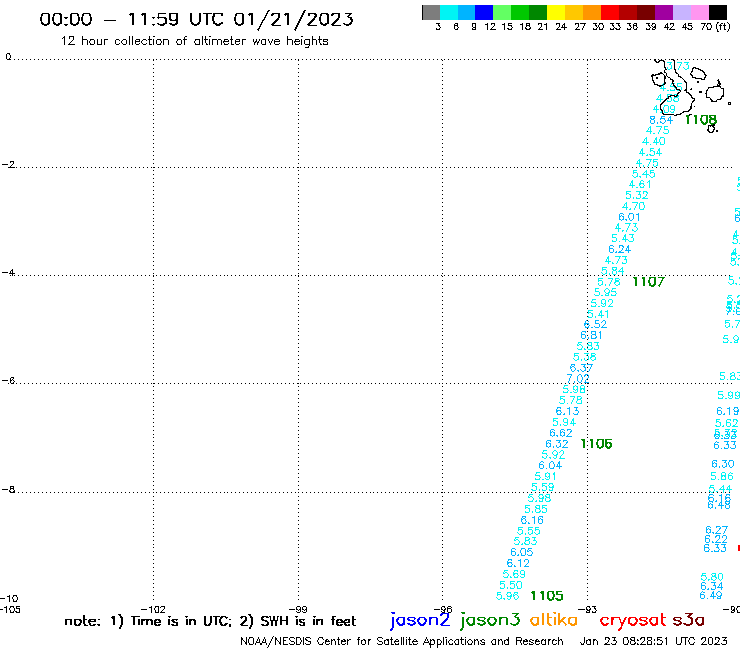Click the 6.01 wave height value
The width and height of the screenshot is (740, 650).
(x=630, y=217)
